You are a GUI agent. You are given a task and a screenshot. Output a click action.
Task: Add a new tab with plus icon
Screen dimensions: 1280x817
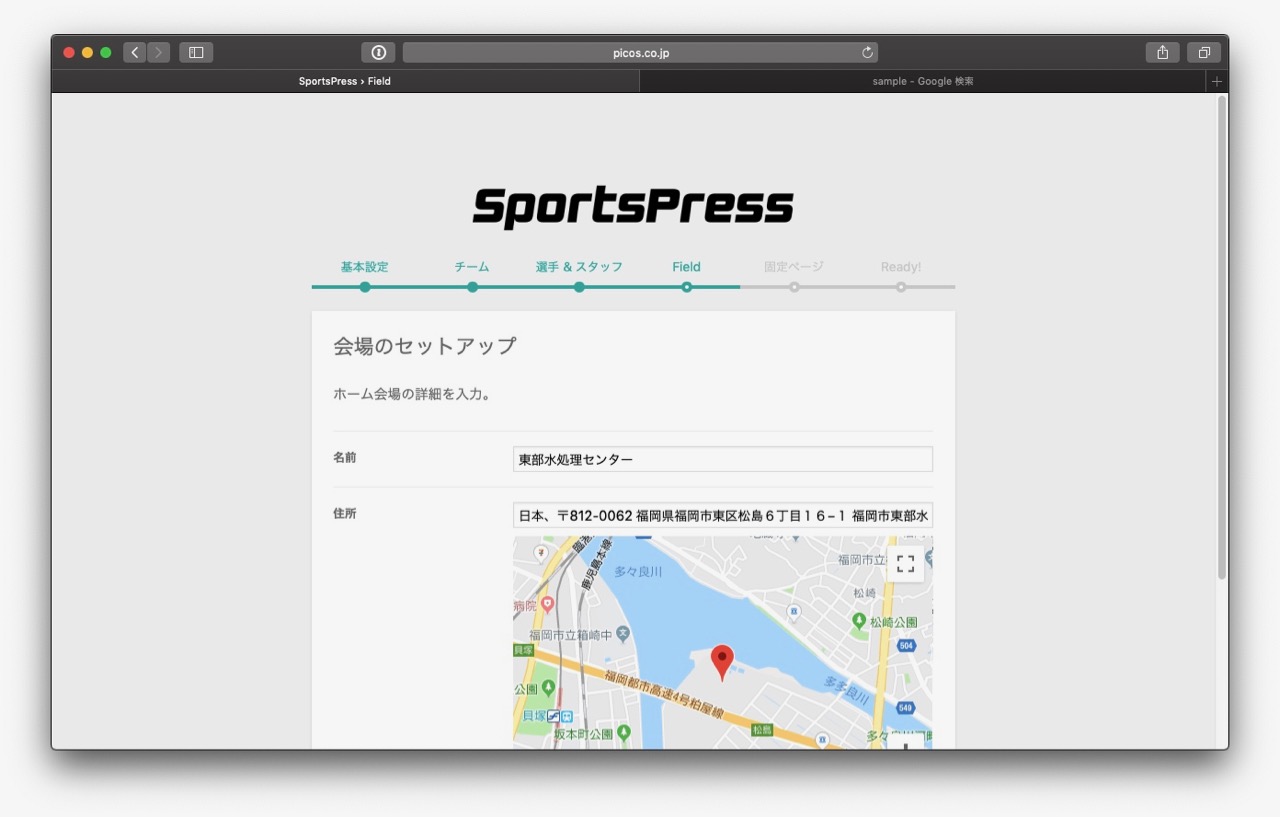click(1217, 81)
